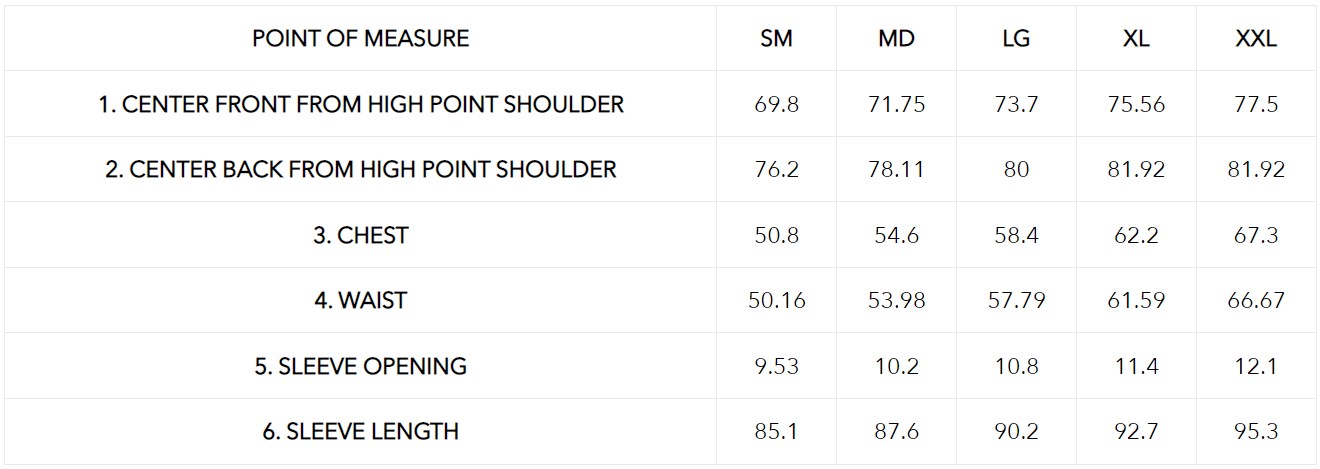This screenshot has width=1320, height=469.
Task: Select the Chest row label
Action: (x=360, y=235)
